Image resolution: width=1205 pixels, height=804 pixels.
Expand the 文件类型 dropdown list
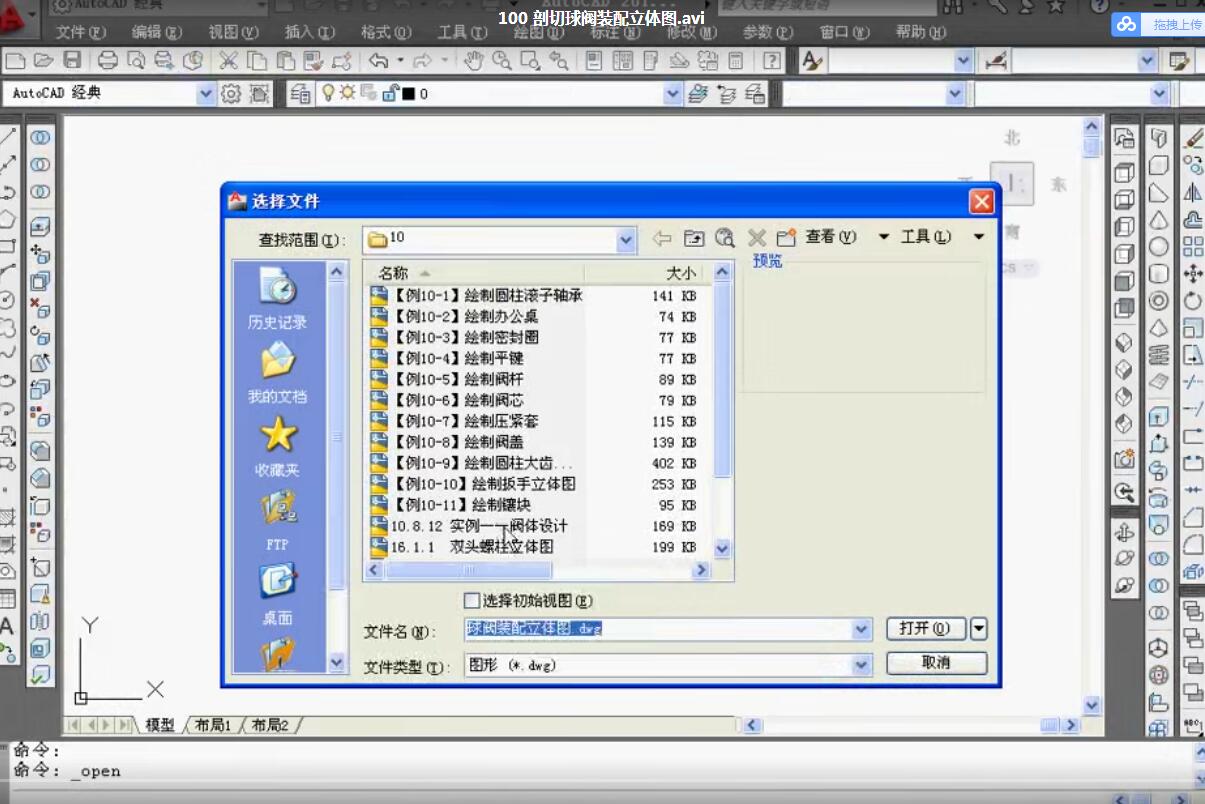(861, 665)
